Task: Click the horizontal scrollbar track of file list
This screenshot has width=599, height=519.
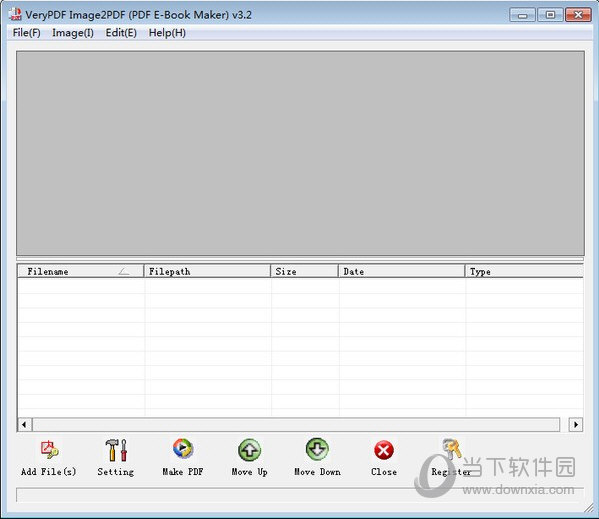Action: pos(296,424)
